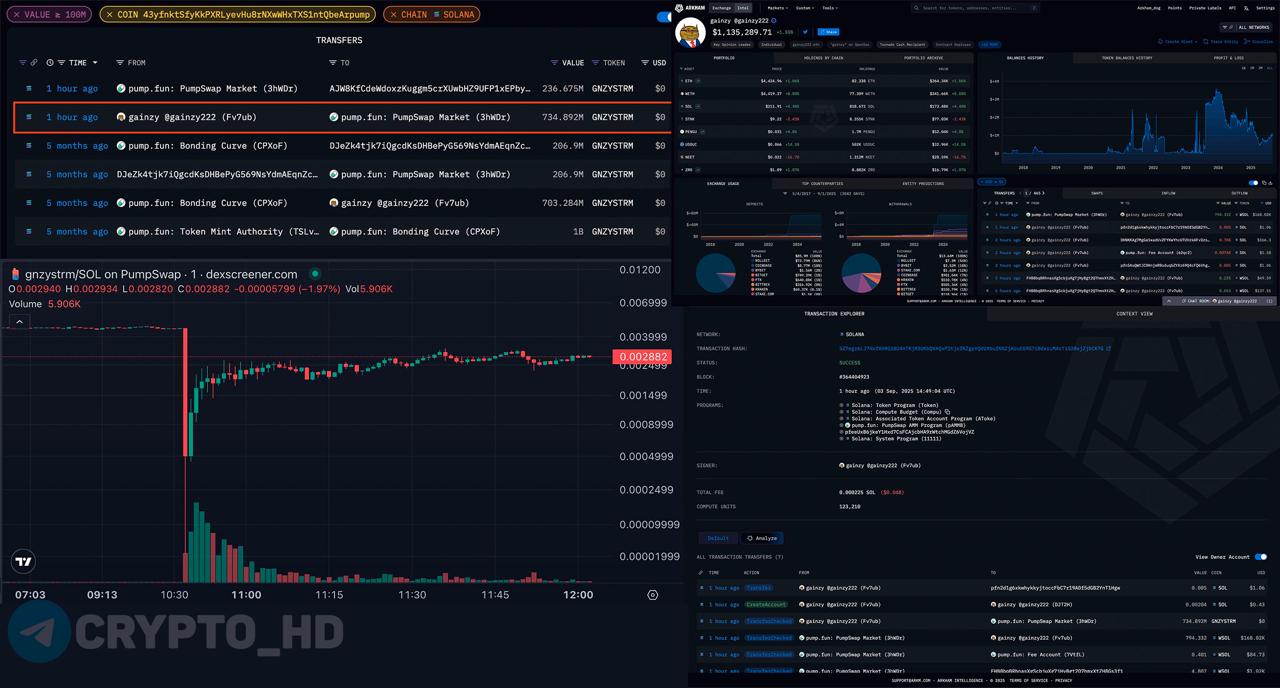The image size is (1280, 688).
Task: Expand the chat room bar chevron
Action: pos(1170,301)
